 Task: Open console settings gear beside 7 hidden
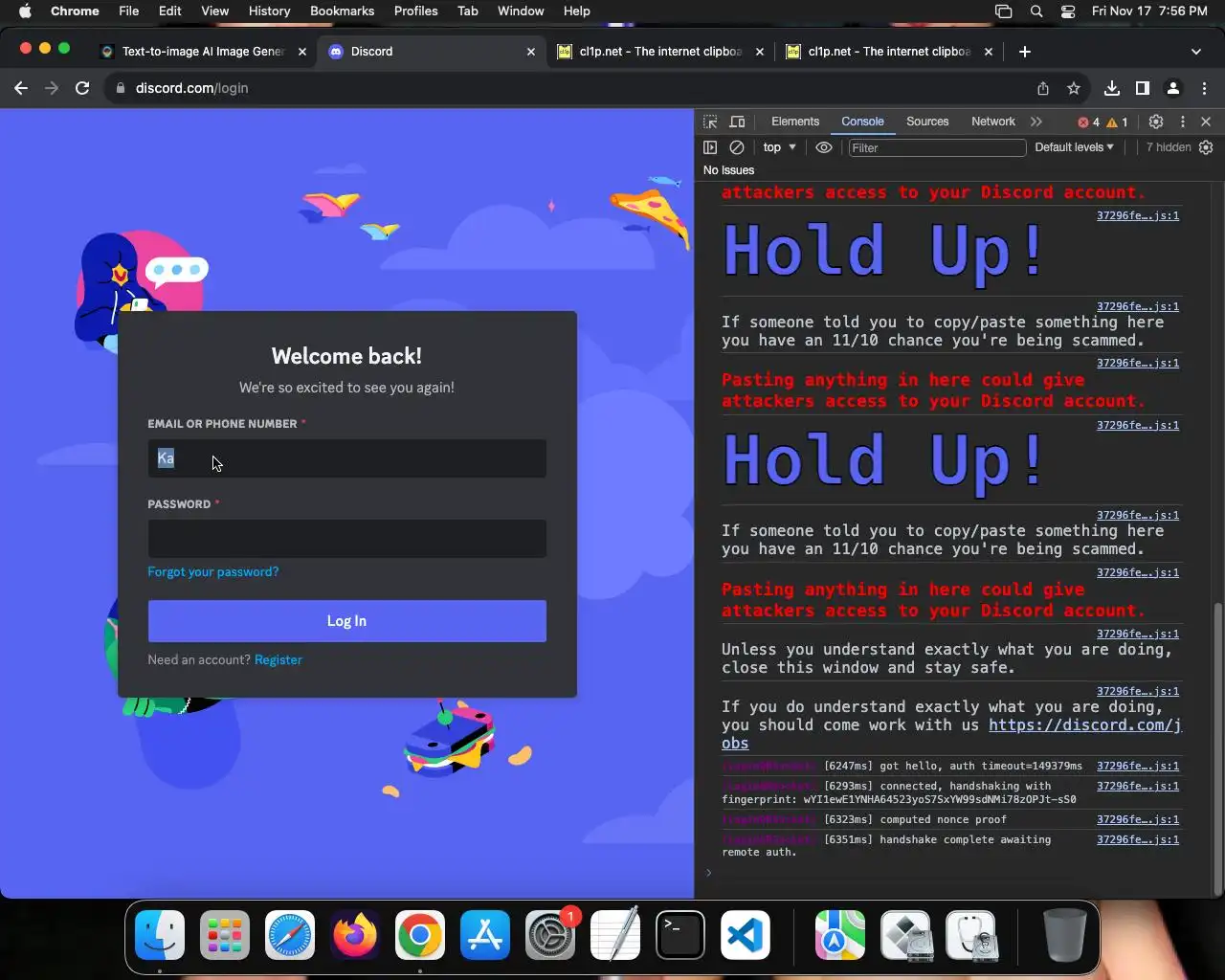(x=1206, y=147)
